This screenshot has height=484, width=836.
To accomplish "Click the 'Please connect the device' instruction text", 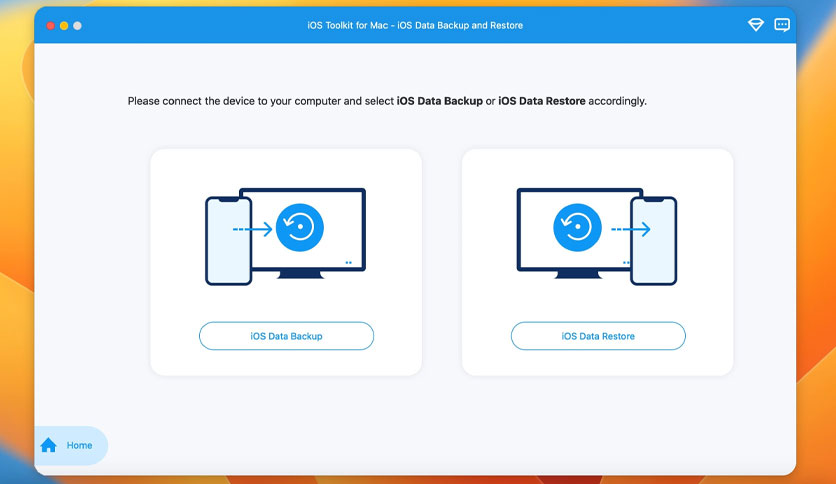I will click(387, 101).
